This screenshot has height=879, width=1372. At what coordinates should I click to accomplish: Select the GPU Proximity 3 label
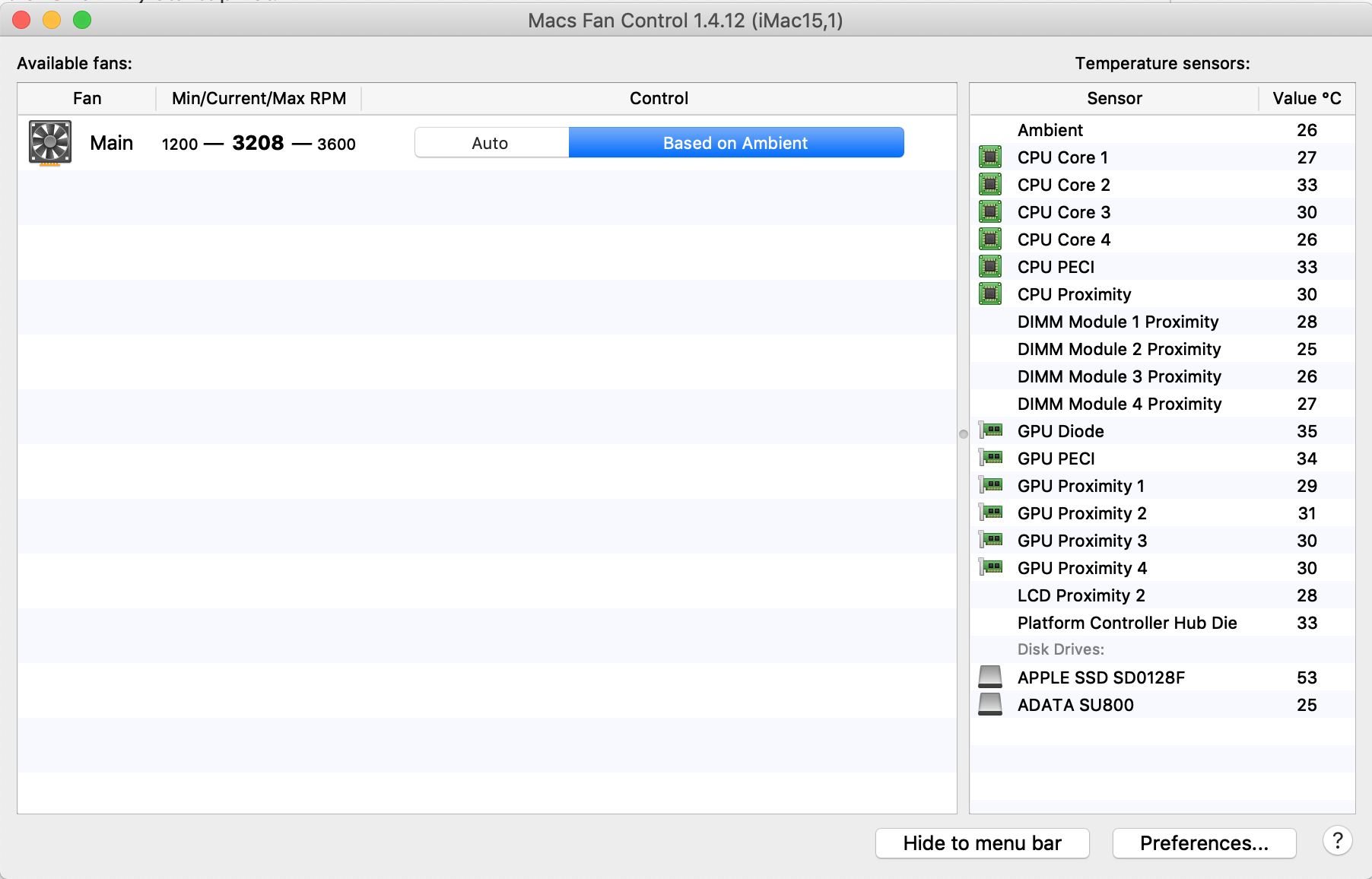tap(1082, 541)
